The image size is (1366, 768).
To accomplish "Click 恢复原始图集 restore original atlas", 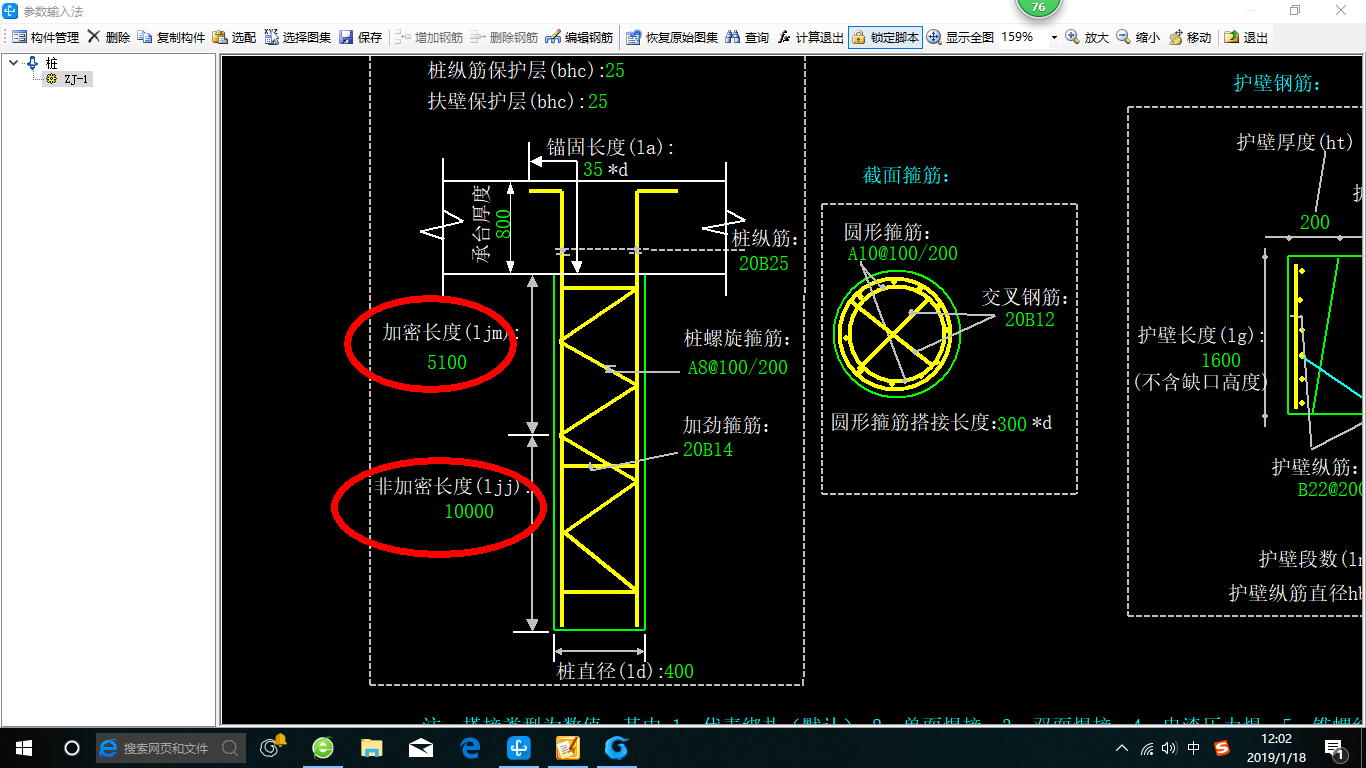I will click(x=672, y=37).
